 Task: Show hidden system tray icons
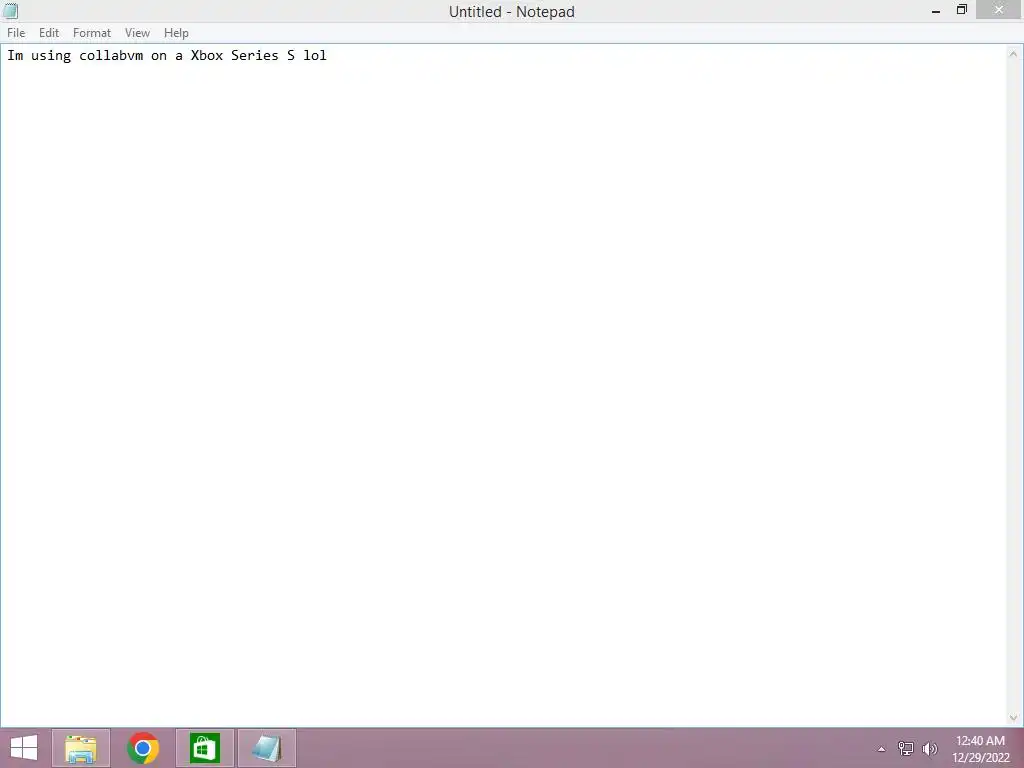pos(881,749)
